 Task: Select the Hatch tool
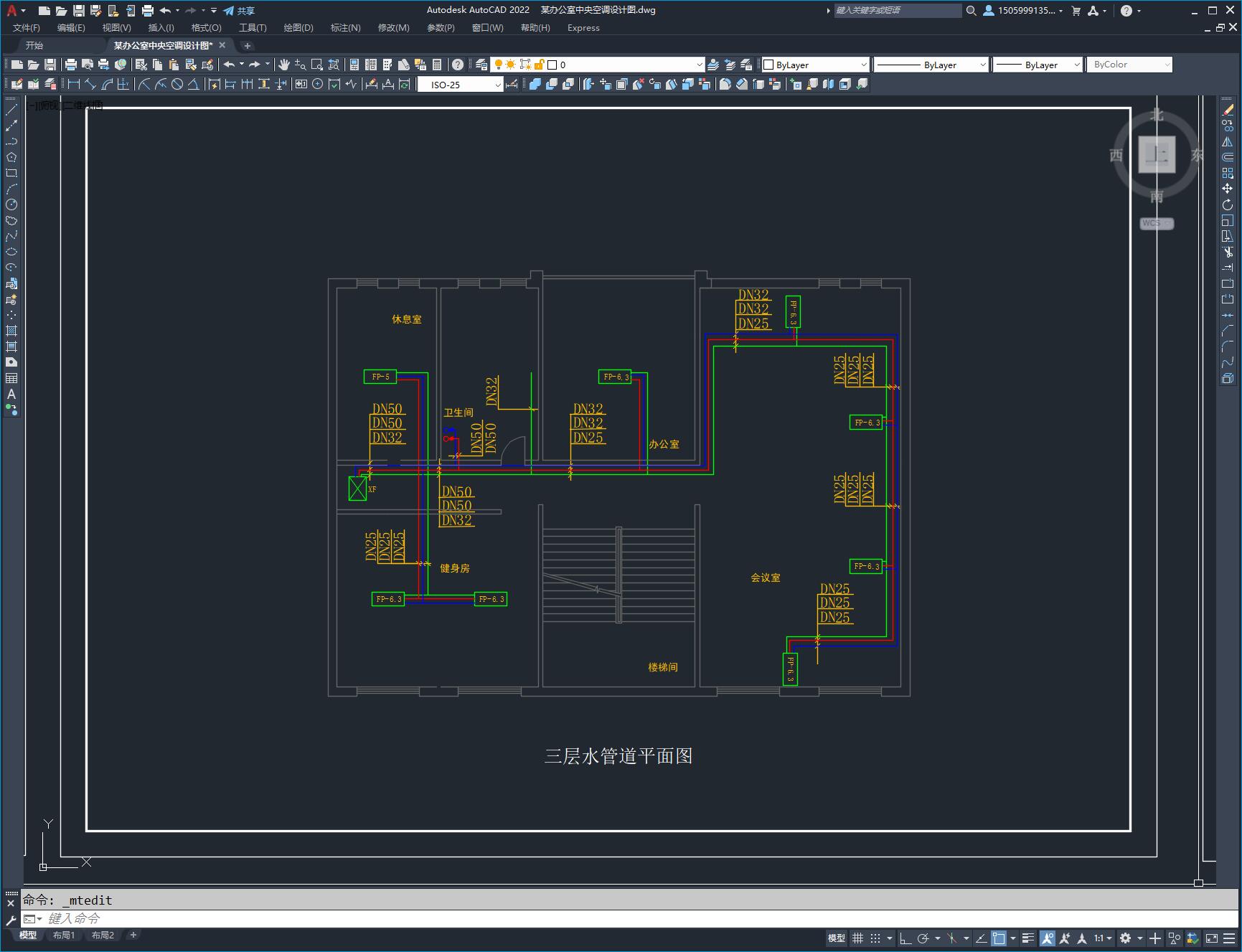pos(11,331)
